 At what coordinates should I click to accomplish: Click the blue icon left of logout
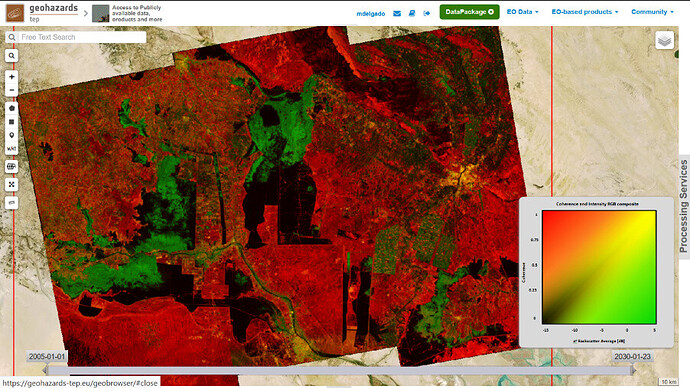(412, 13)
